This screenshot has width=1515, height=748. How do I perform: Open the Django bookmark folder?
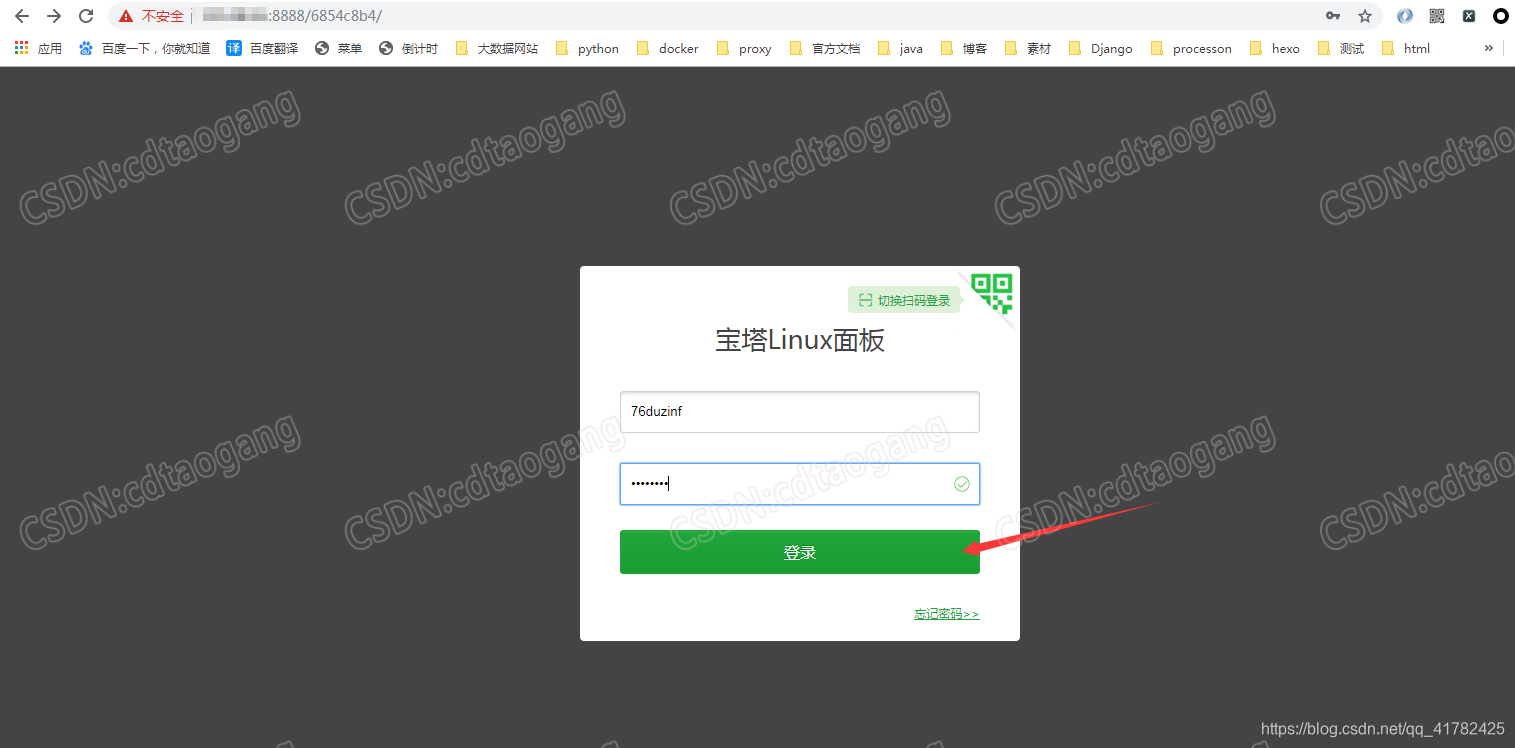point(1101,48)
